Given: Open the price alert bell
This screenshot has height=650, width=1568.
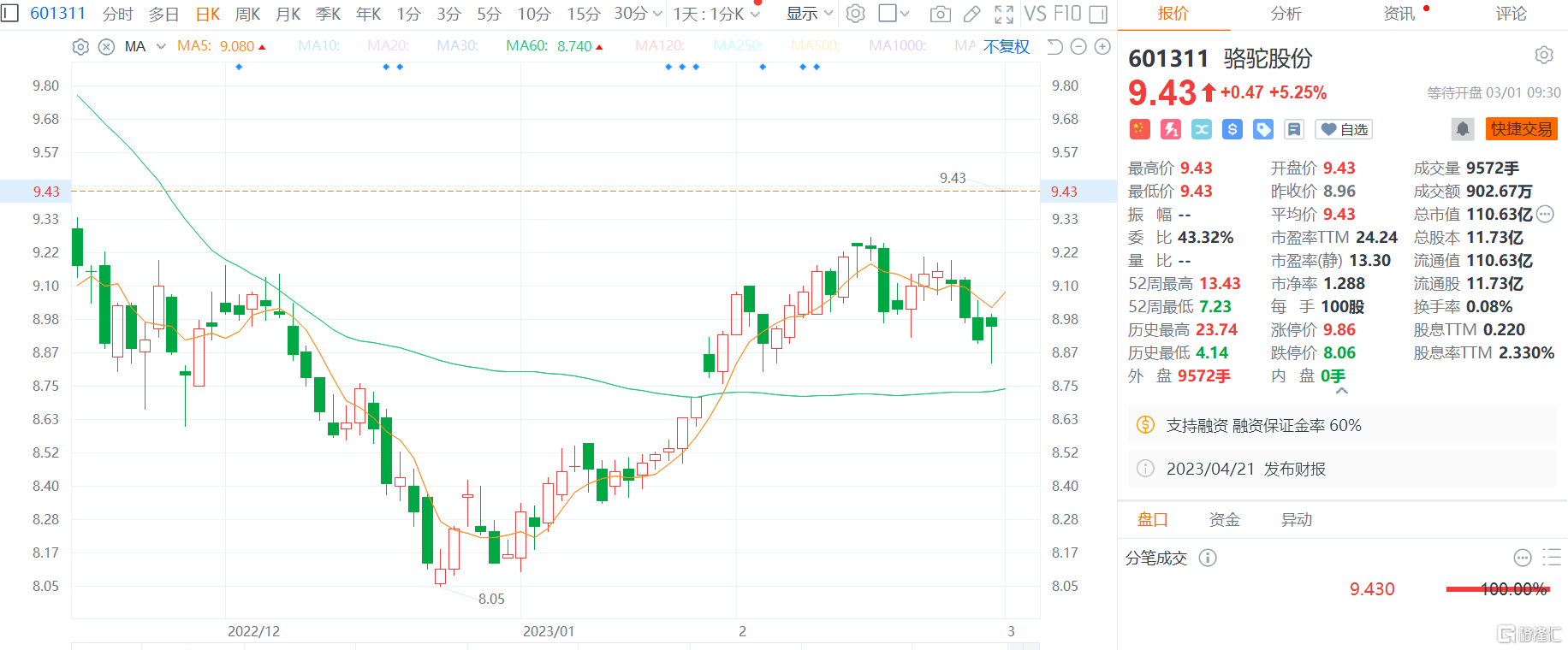Looking at the screenshot, I should pos(1463,129).
